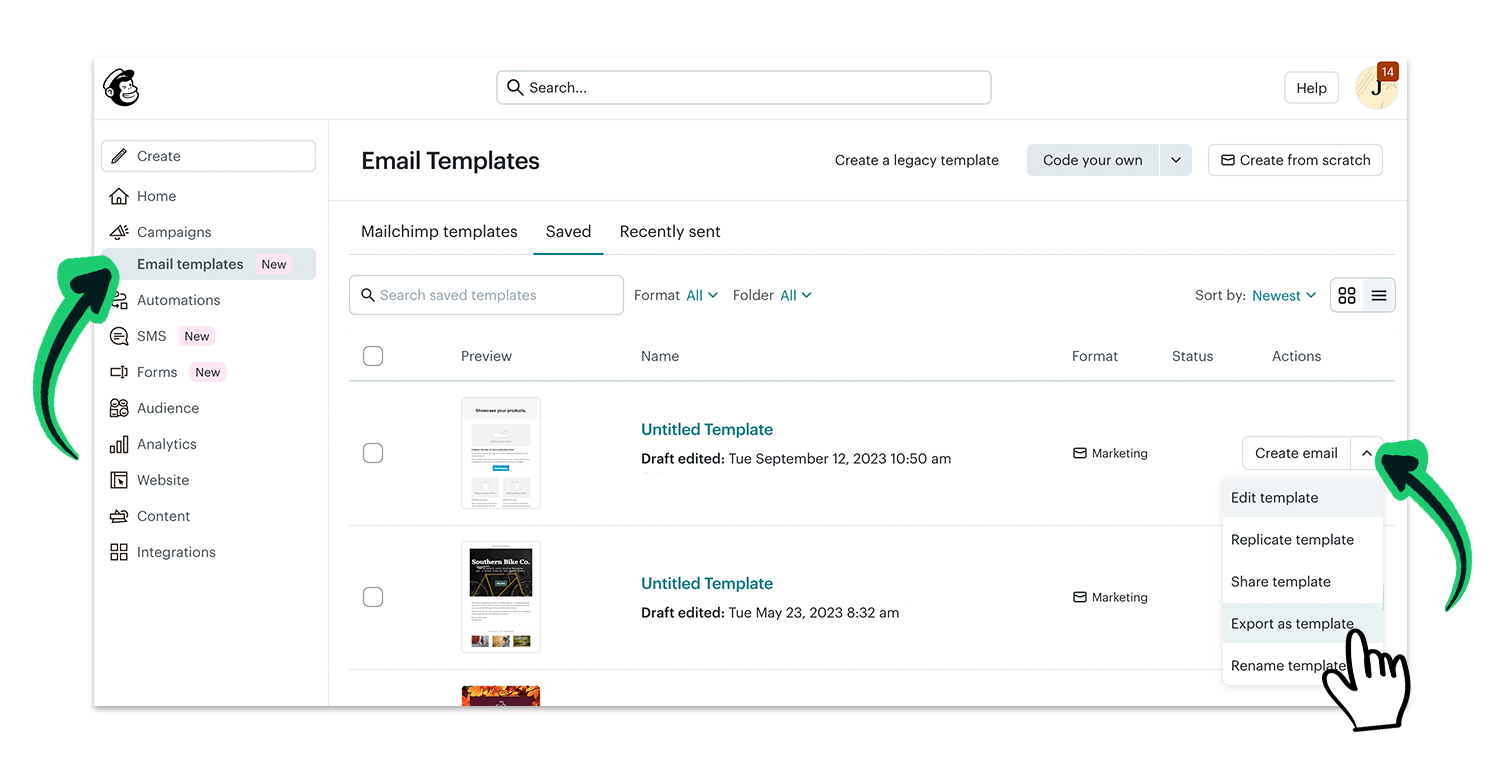The width and height of the screenshot is (1500, 782).
Task: Click the SMS chat bubble icon
Action: (x=119, y=336)
